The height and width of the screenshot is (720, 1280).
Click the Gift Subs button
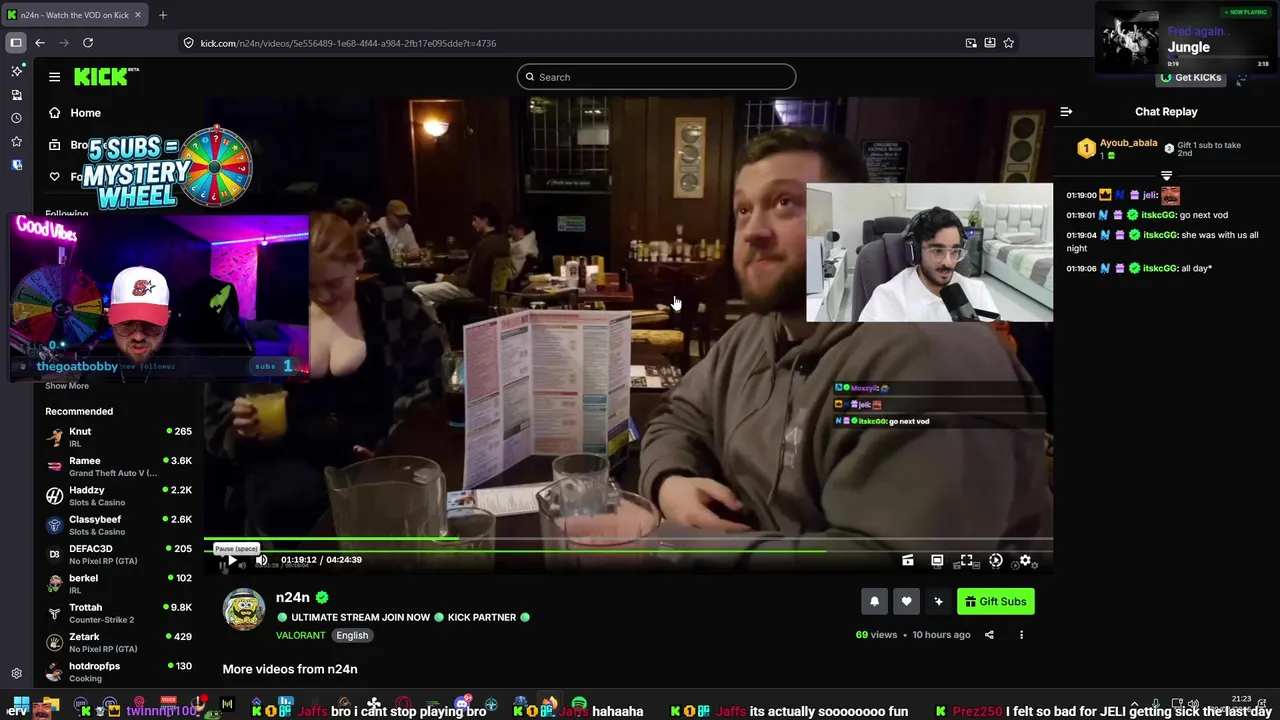click(x=995, y=601)
